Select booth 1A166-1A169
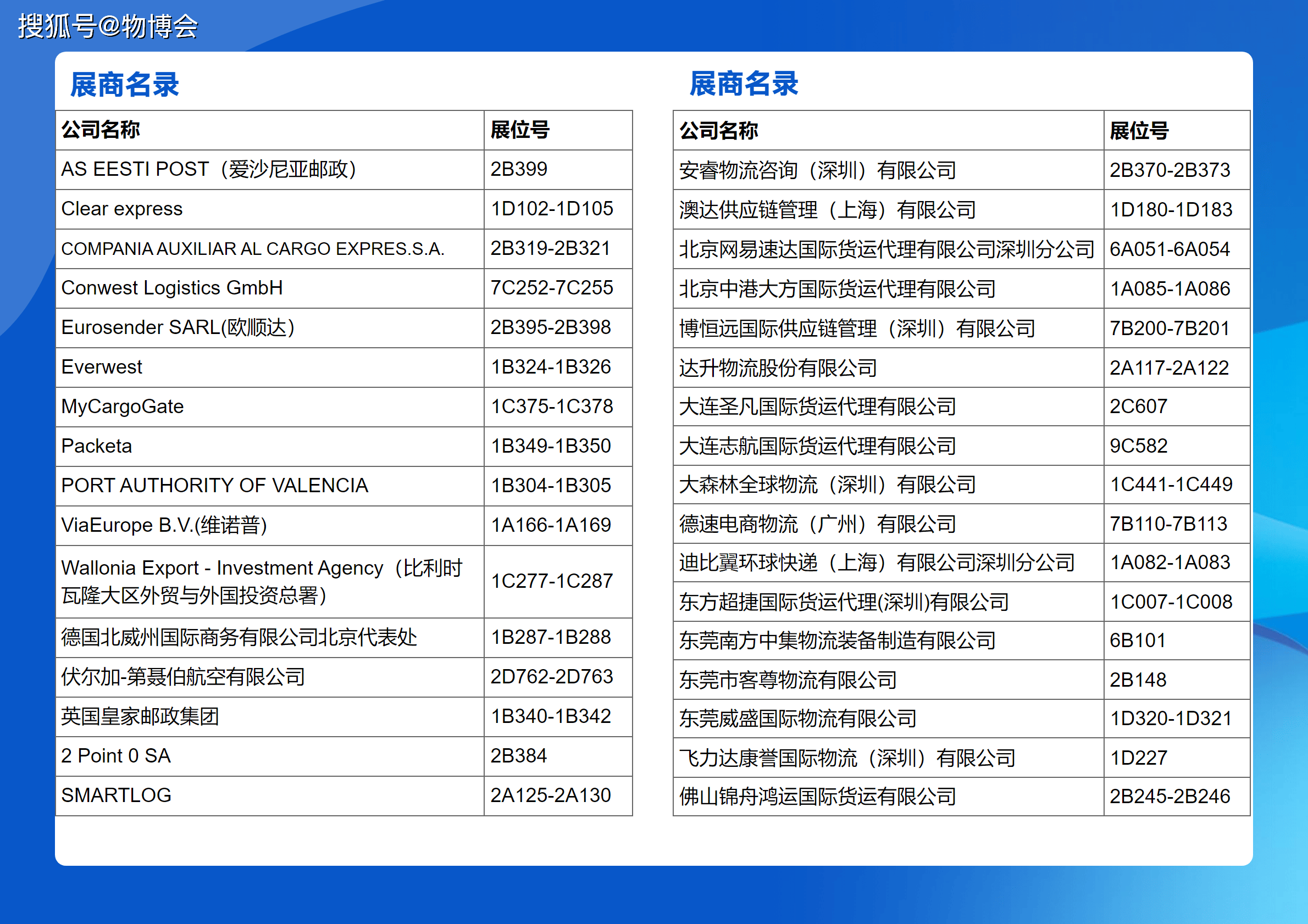 (x=550, y=525)
